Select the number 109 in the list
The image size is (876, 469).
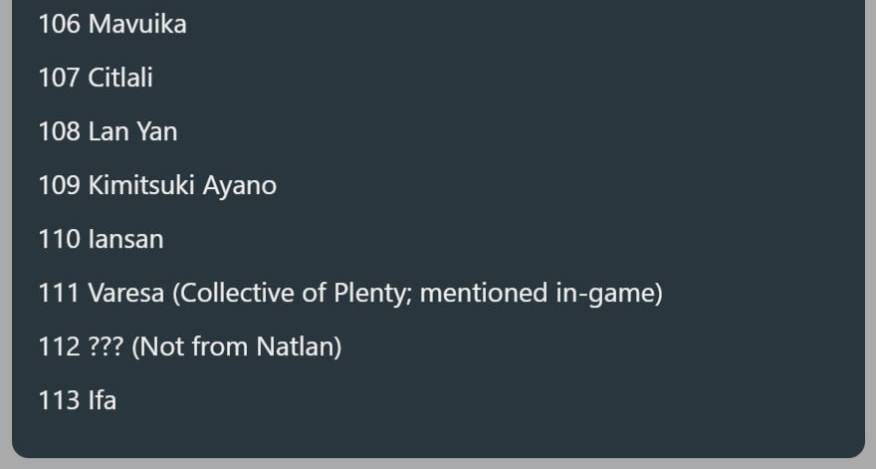[59, 186]
